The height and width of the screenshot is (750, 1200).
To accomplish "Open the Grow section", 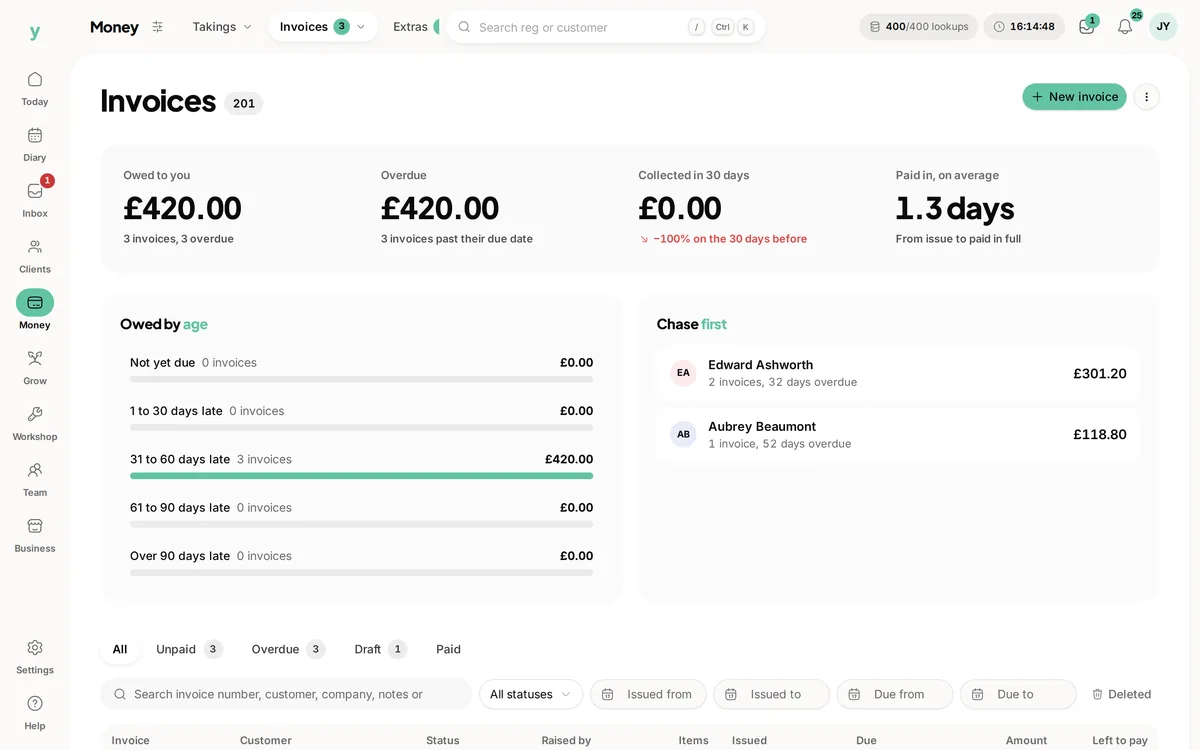I will 35,368.
